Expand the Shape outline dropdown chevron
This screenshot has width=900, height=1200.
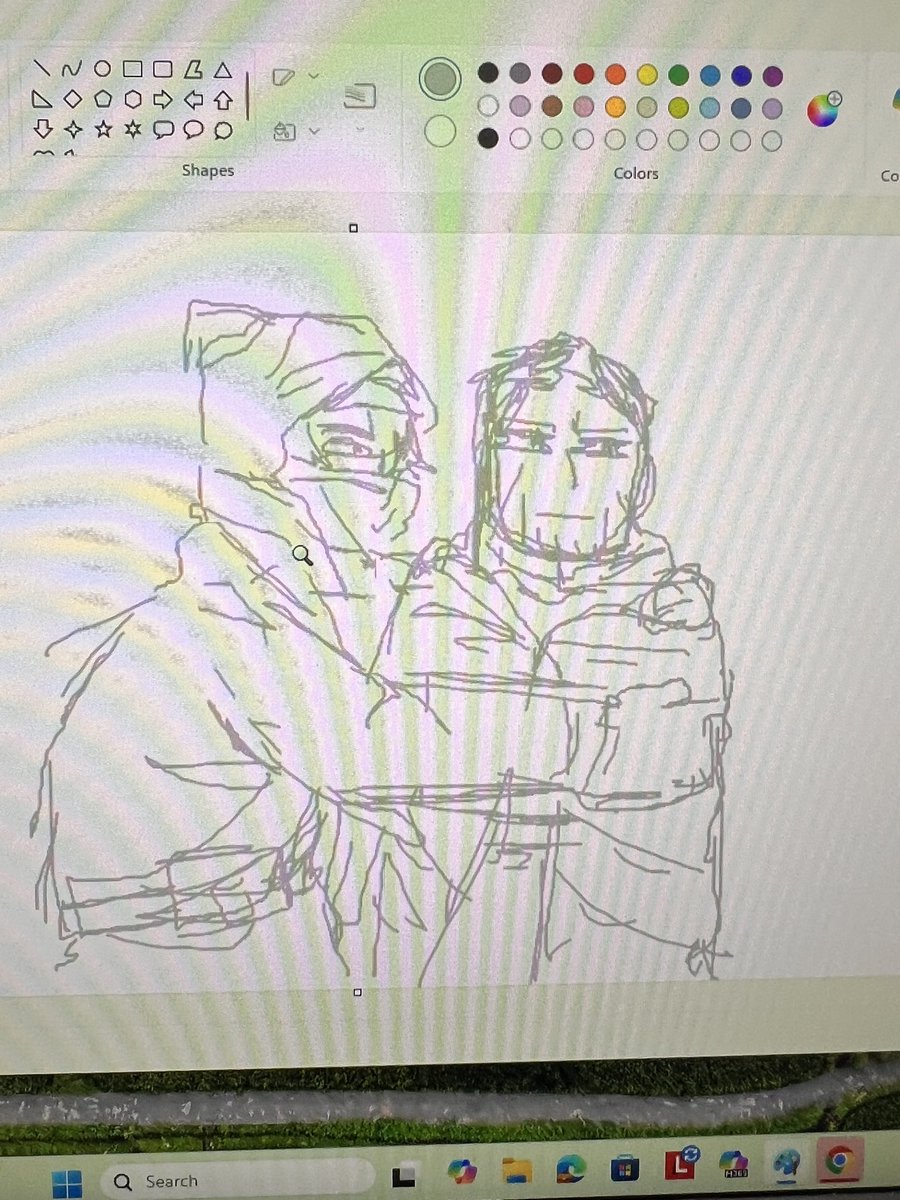[314, 76]
